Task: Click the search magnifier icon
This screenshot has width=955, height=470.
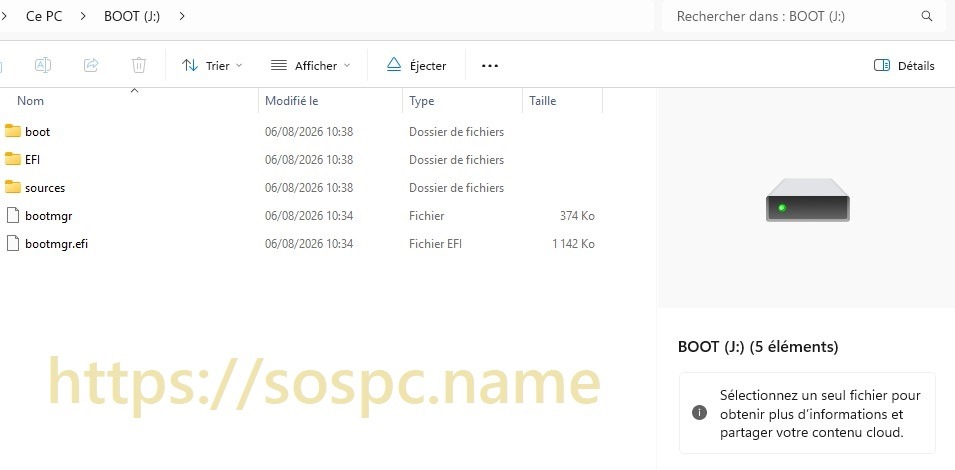Action: click(926, 16)
